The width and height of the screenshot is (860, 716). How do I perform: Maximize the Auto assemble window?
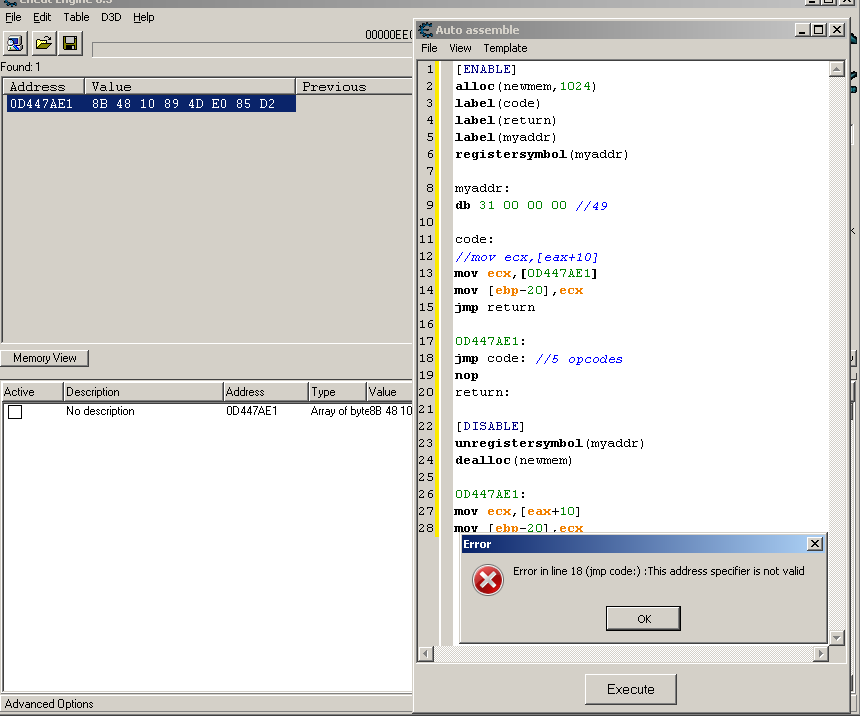tap(819, 30)
